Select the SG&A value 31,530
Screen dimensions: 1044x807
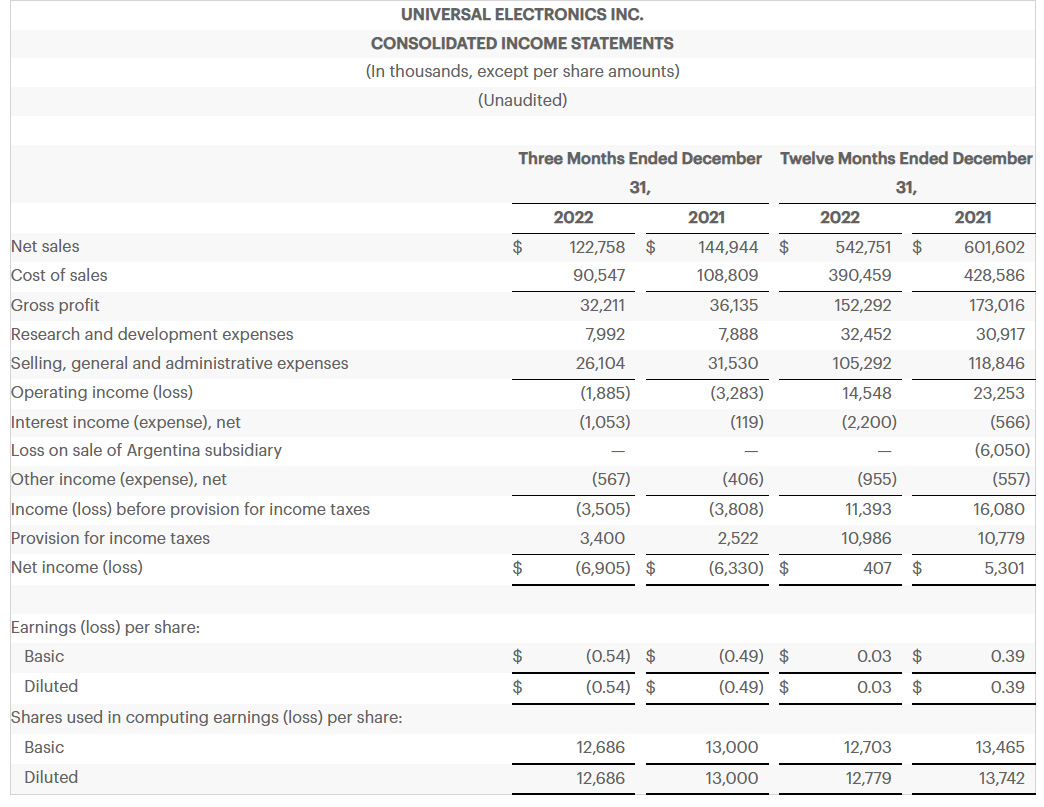[733, 363]
